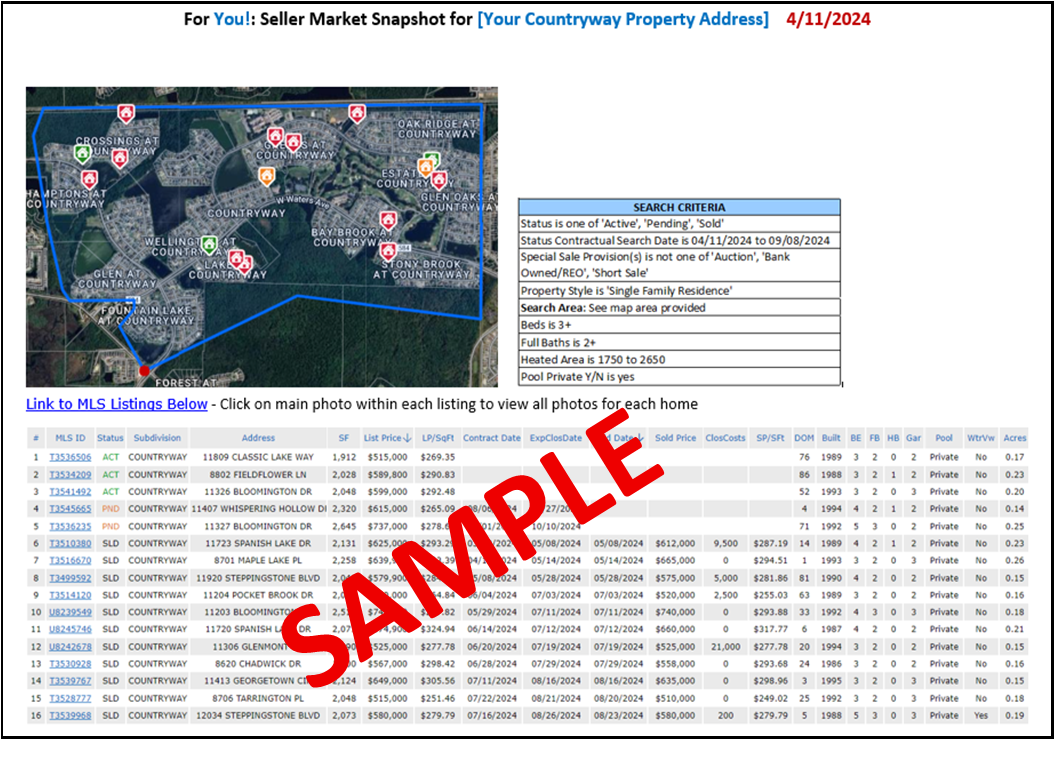Follow the T3528777 listing link
The width and height of the screenshot is (1054, 768).
(70, 699)
